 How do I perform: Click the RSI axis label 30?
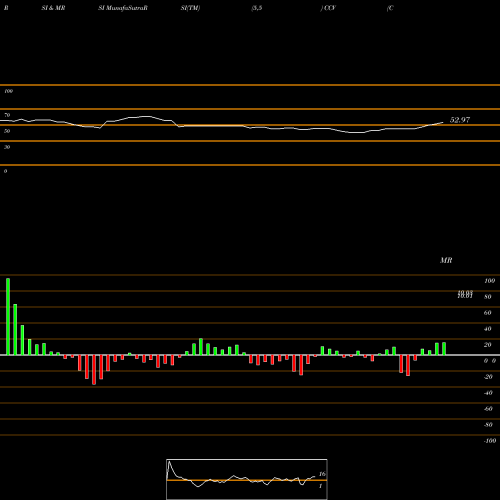coord(7,147)
